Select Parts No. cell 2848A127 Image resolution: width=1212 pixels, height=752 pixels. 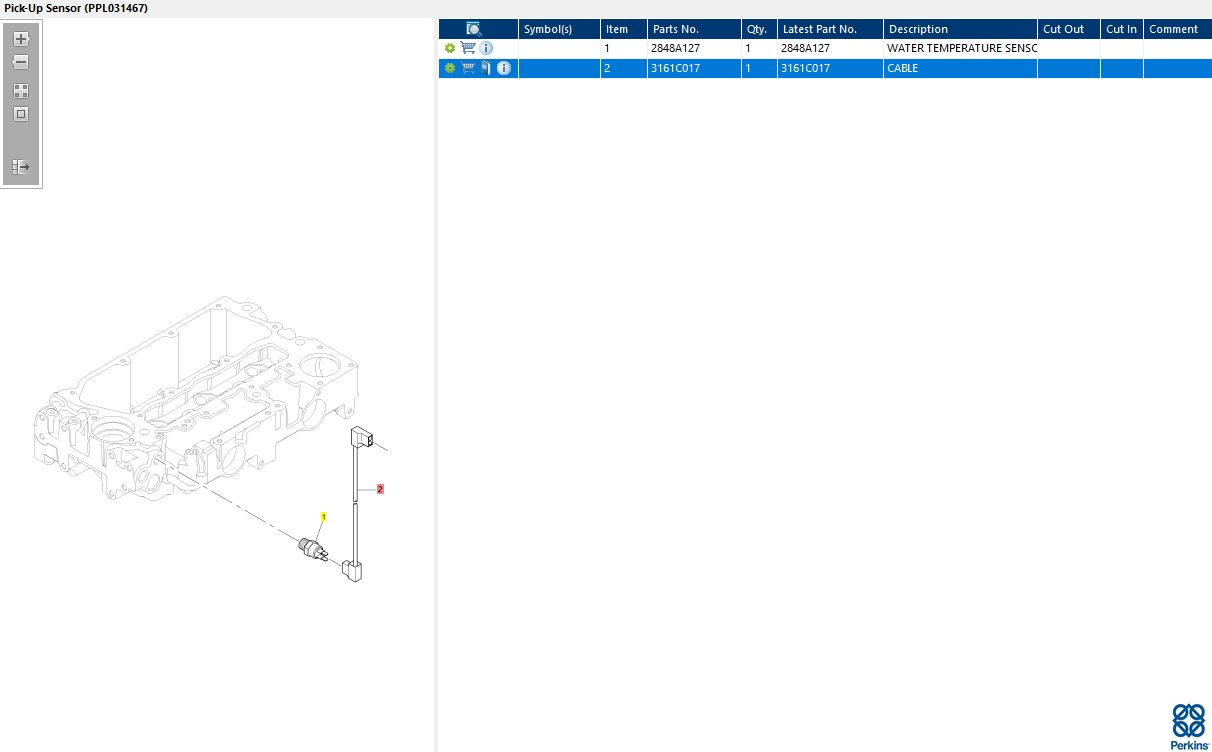[x=694, y=48]
